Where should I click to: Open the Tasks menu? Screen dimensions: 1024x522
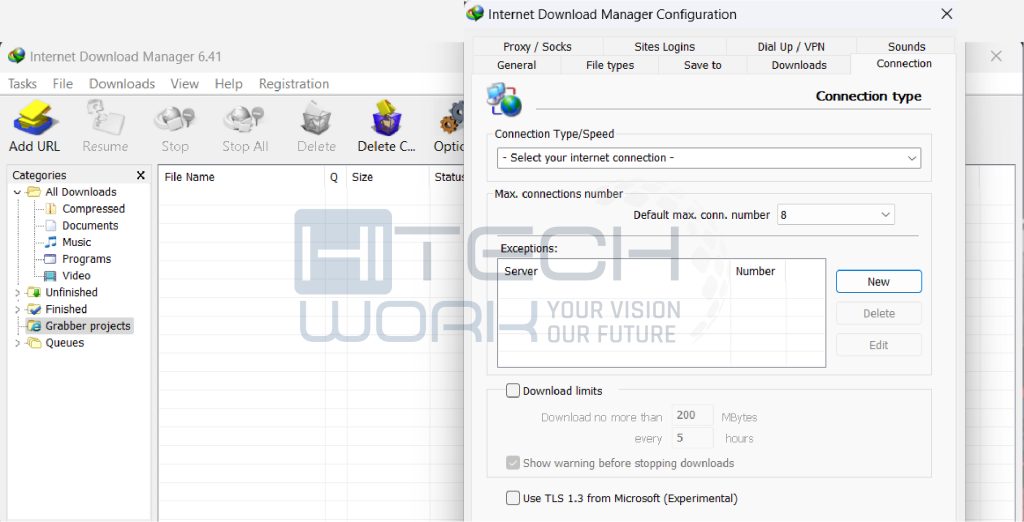(22, 84)
